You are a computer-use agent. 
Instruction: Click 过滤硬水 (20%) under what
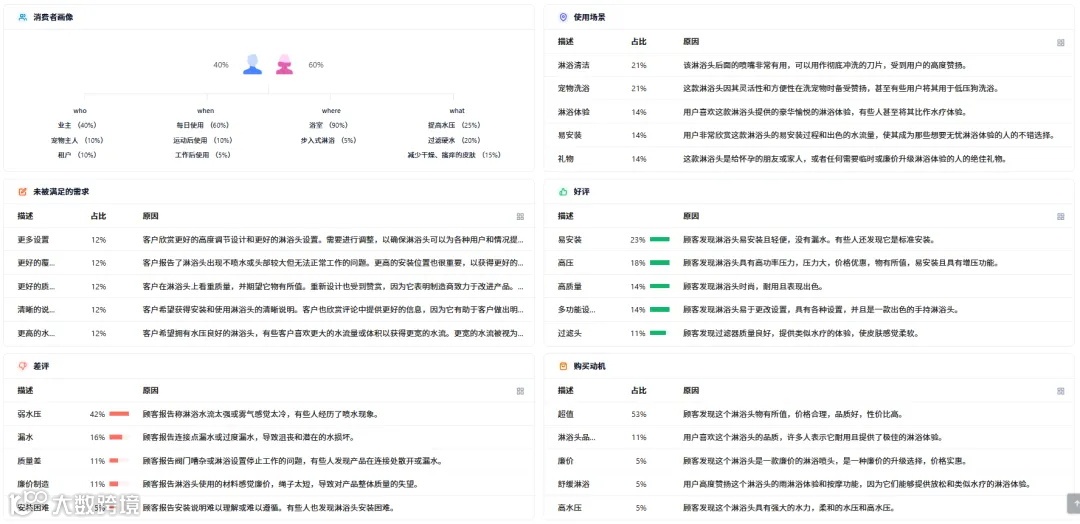[x=454, y=140]
